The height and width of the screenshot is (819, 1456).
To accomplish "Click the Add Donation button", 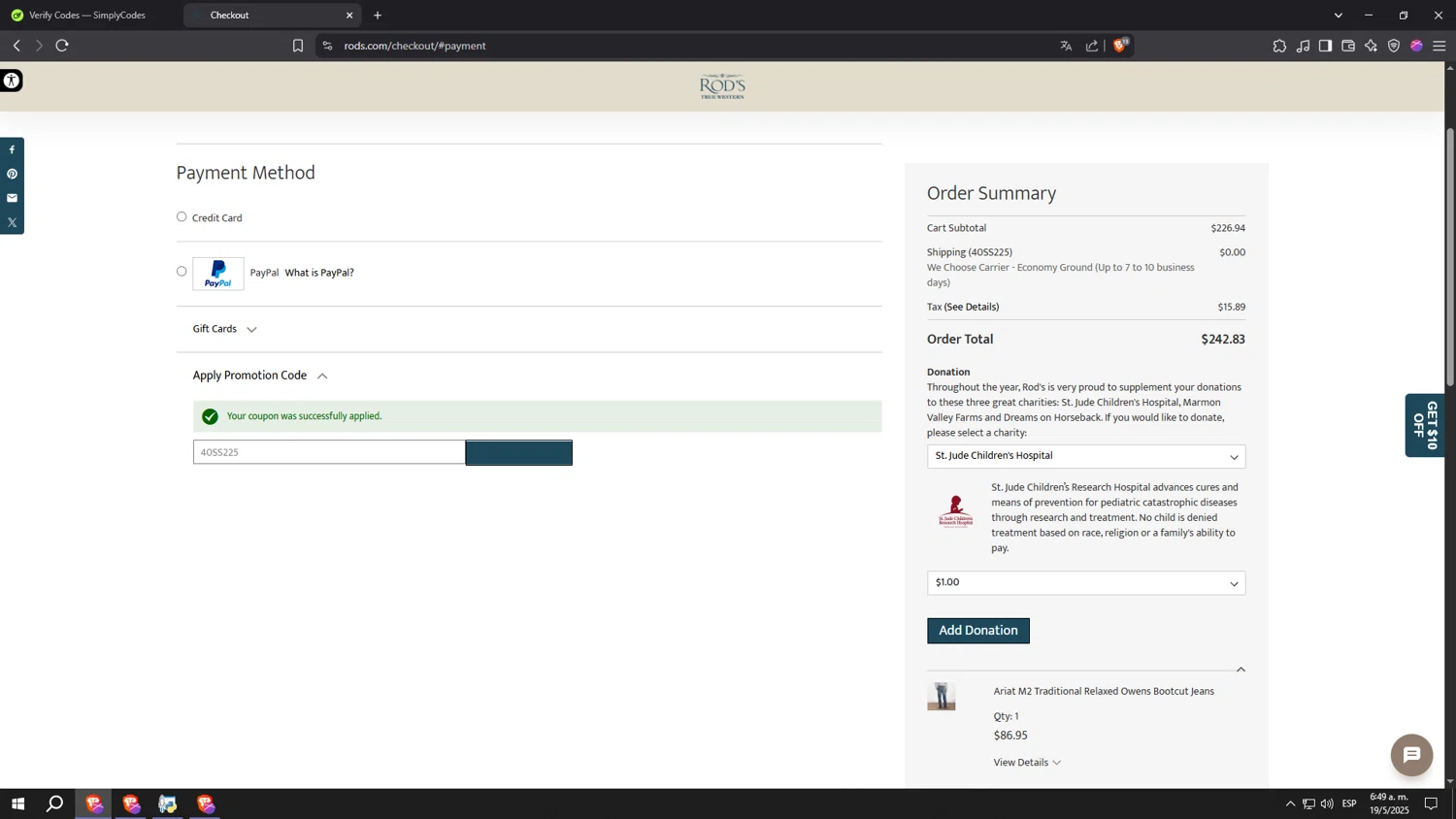I will pyautogui.click(x=978, y=631).
